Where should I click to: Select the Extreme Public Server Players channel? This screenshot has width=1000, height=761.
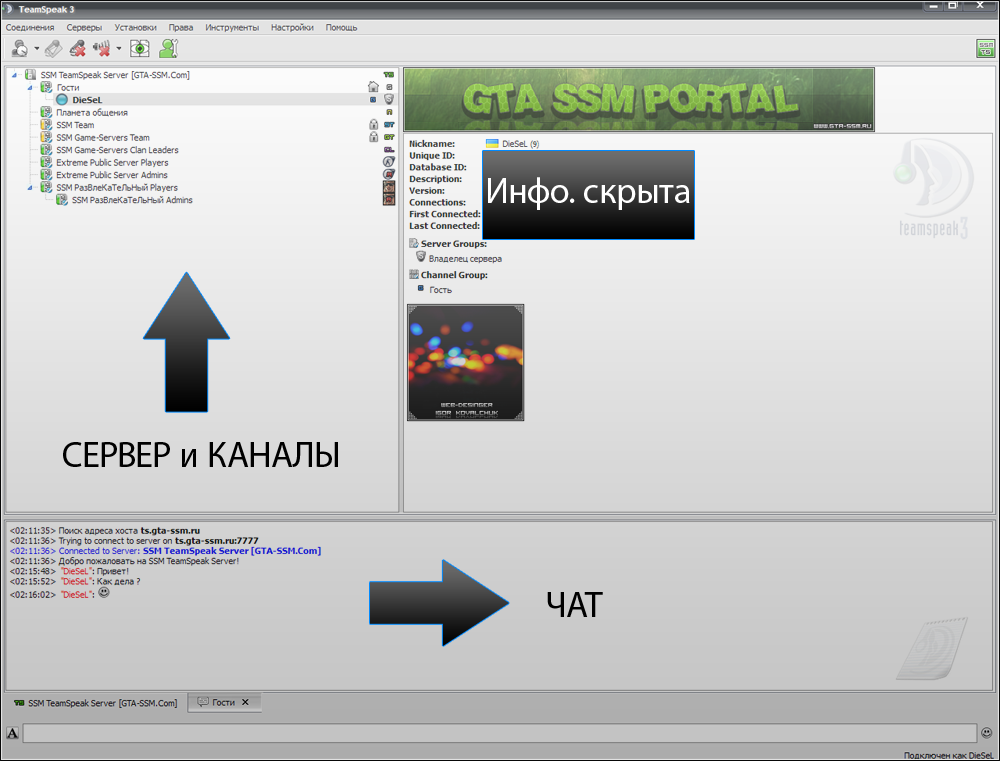(x=112, y=163)
